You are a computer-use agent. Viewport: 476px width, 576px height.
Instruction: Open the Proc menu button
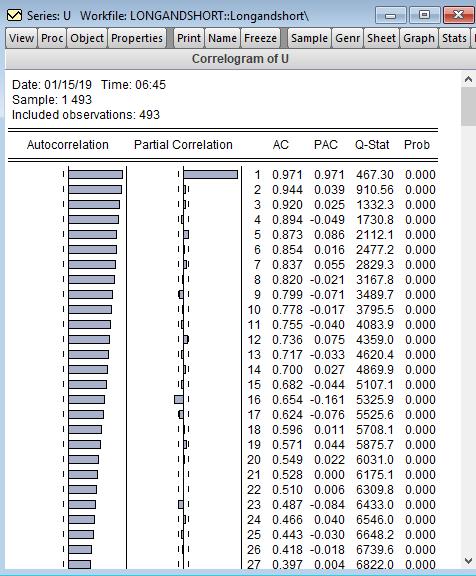[x=52, y=38]
